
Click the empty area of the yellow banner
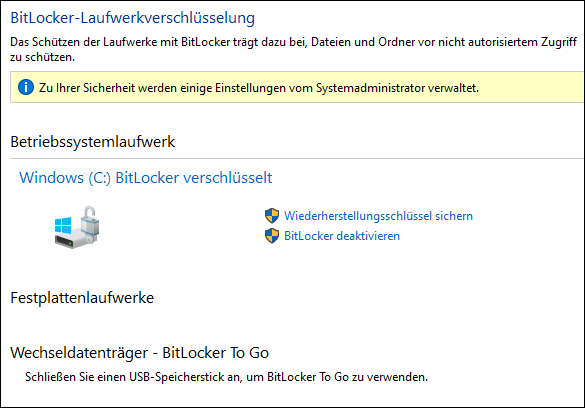coord(532,87)
